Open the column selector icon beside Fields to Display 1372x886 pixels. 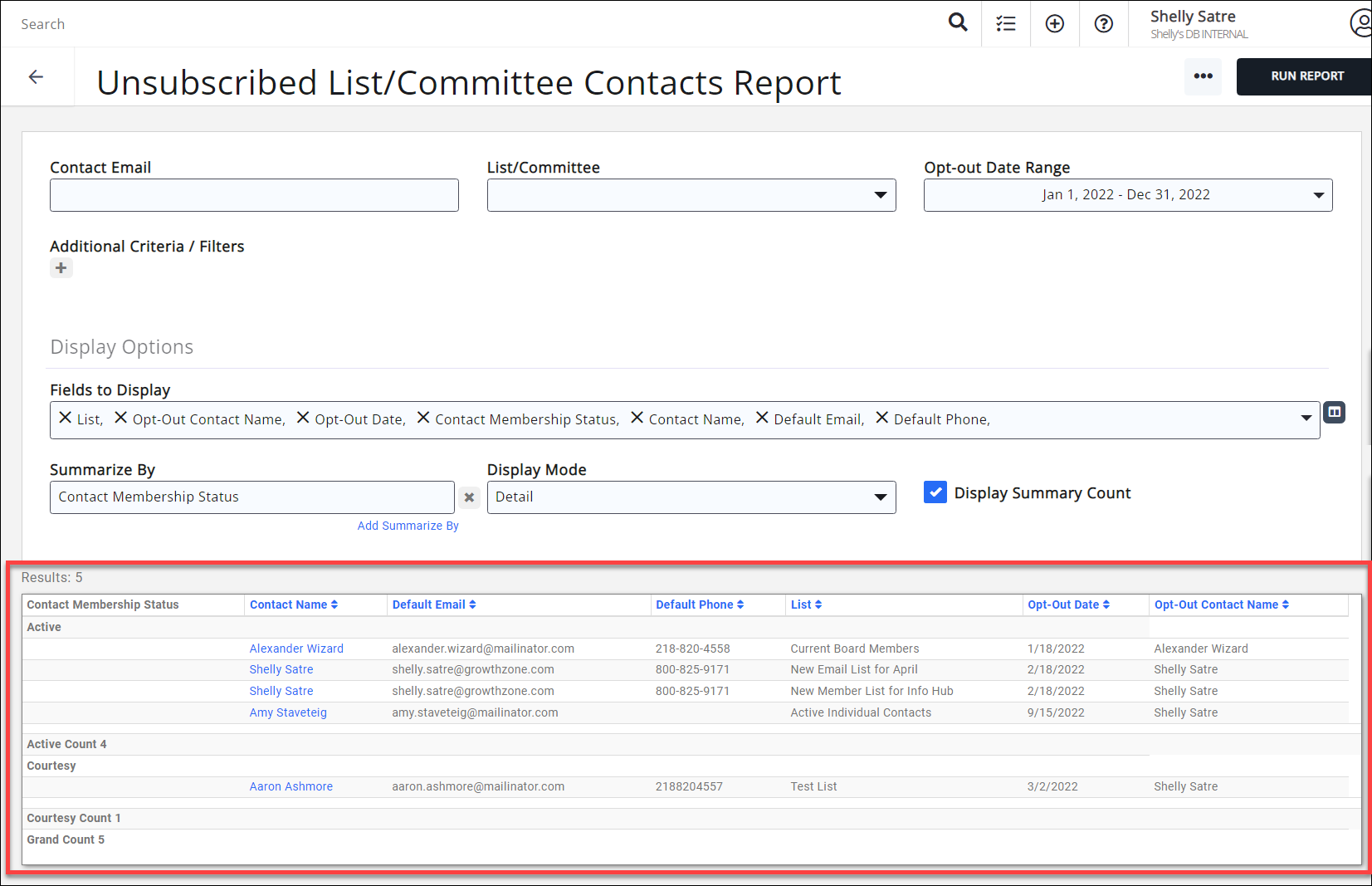[1334, 412]
